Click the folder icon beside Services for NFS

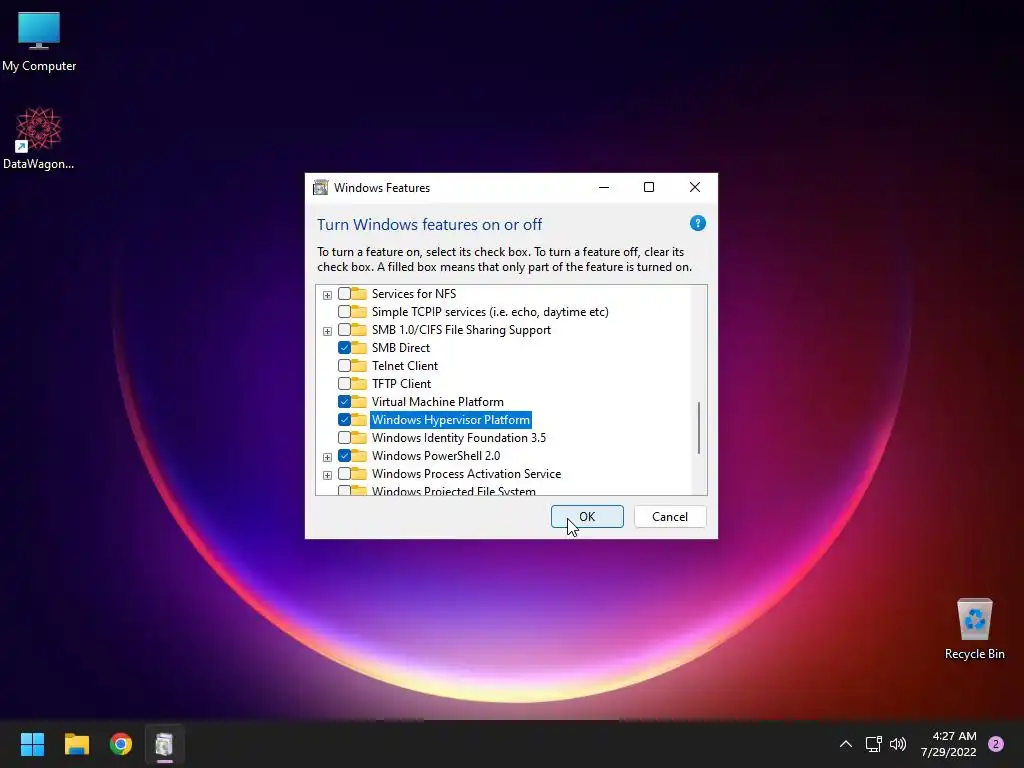pyautogui.click(x=359, y=293)
